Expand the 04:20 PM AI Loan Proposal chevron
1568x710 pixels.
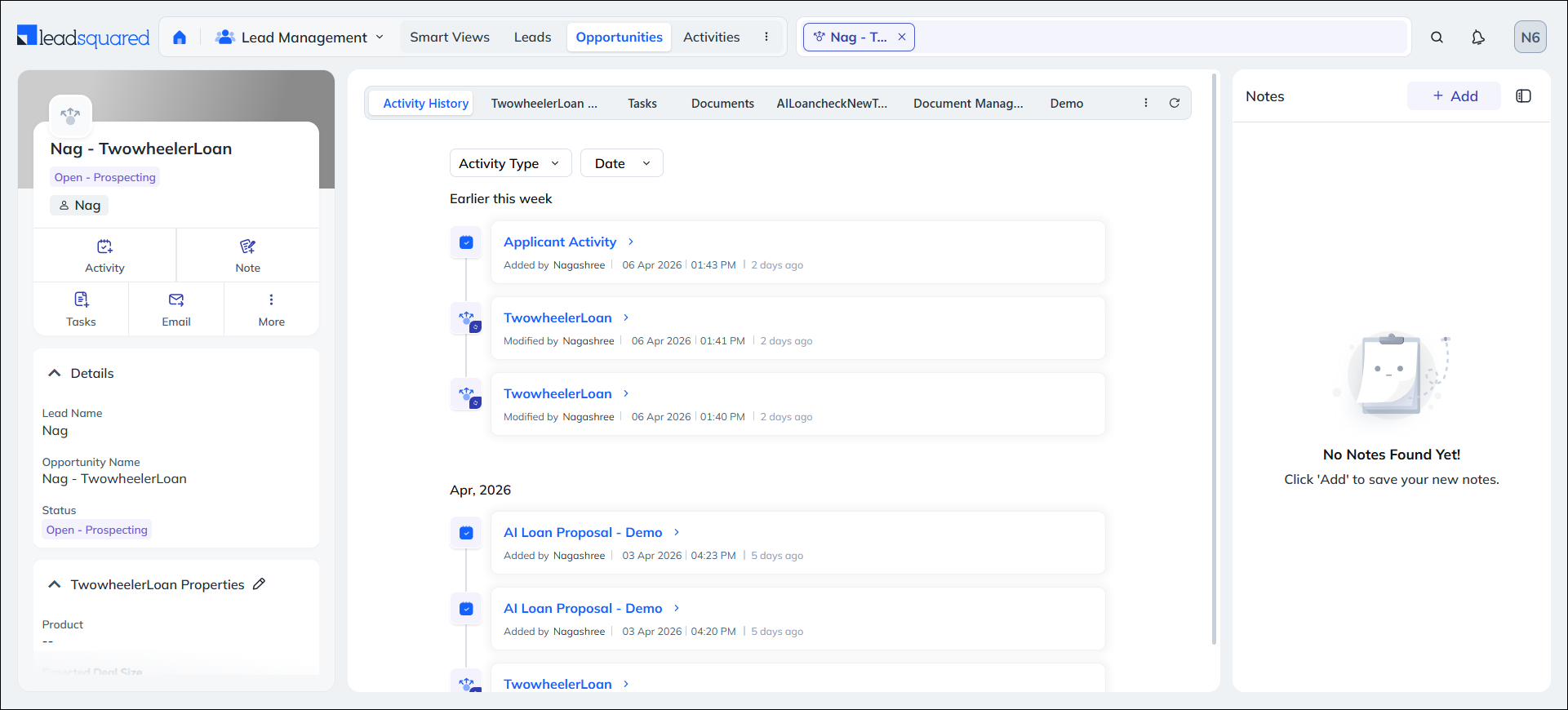(x=677, y=609)
